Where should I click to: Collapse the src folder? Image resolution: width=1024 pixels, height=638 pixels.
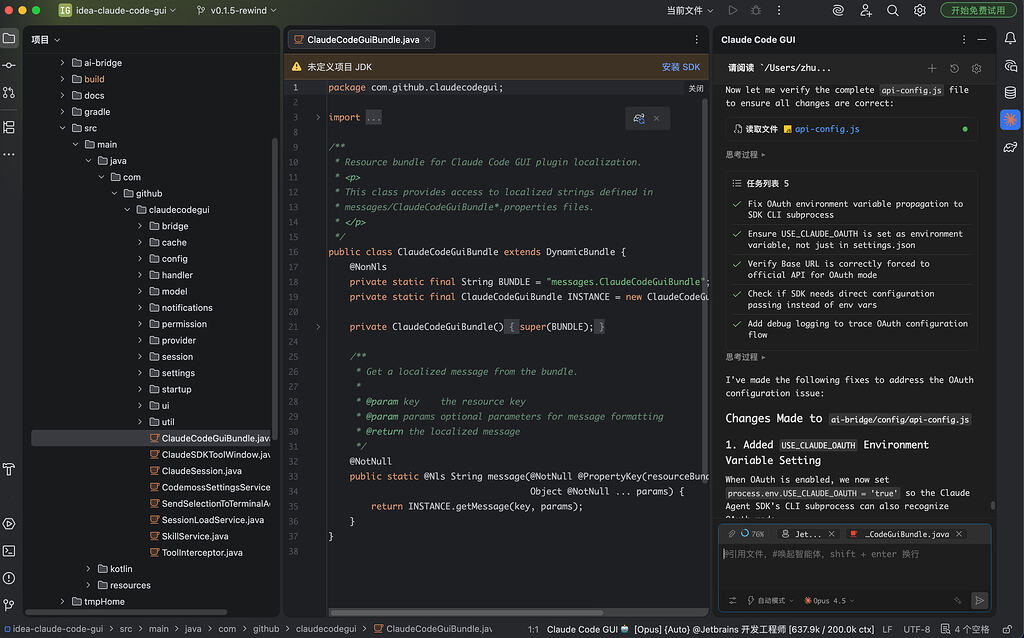pyautogui.click(x=63, y=128)
